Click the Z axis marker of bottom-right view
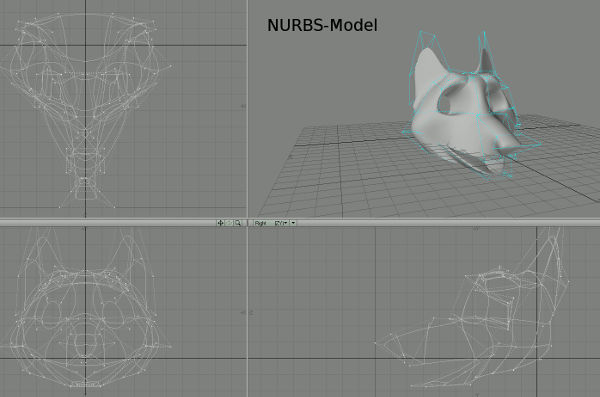600x397 pixels. 251,313
